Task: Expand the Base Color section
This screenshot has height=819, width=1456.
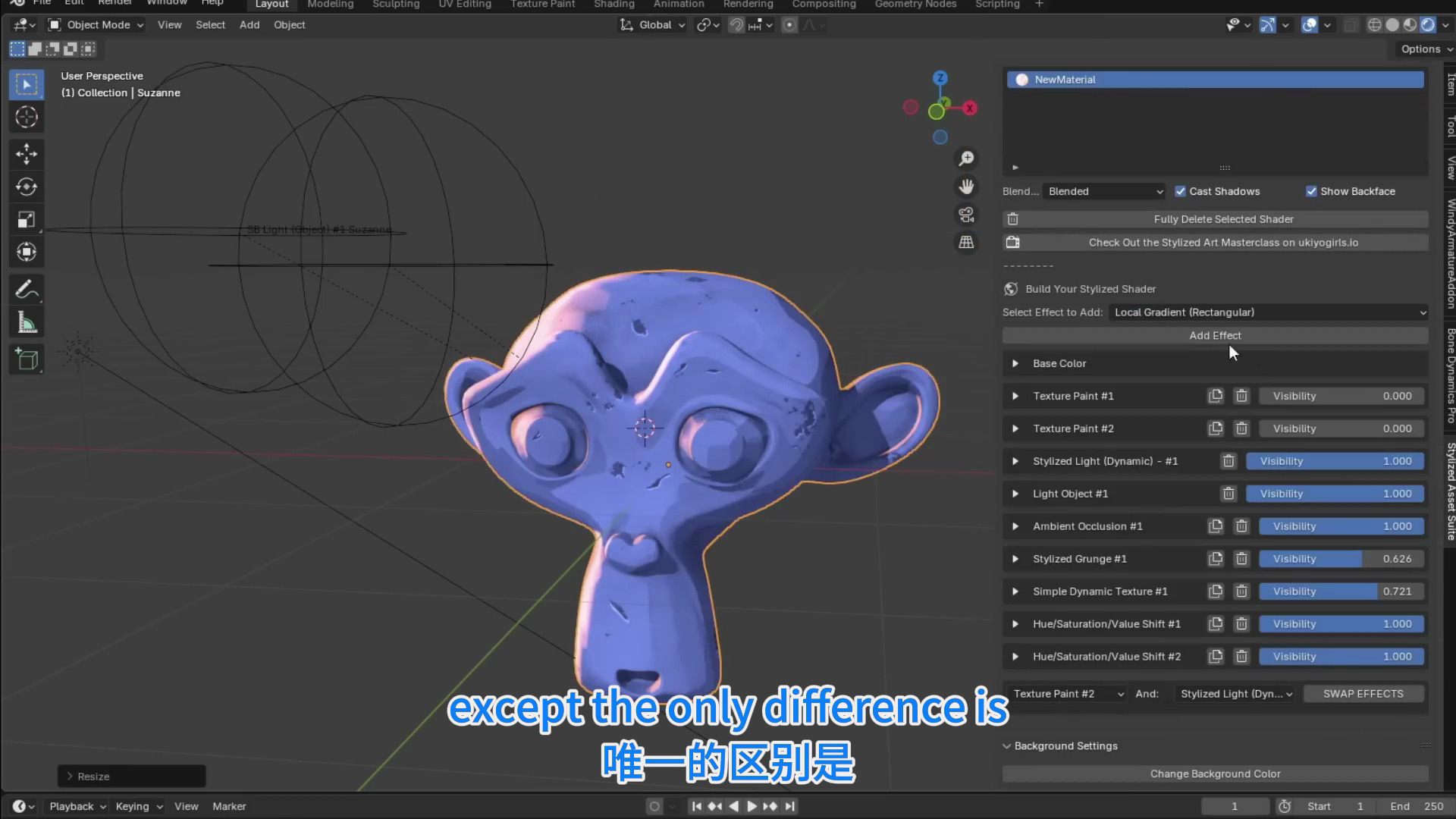Action: 1015,363
